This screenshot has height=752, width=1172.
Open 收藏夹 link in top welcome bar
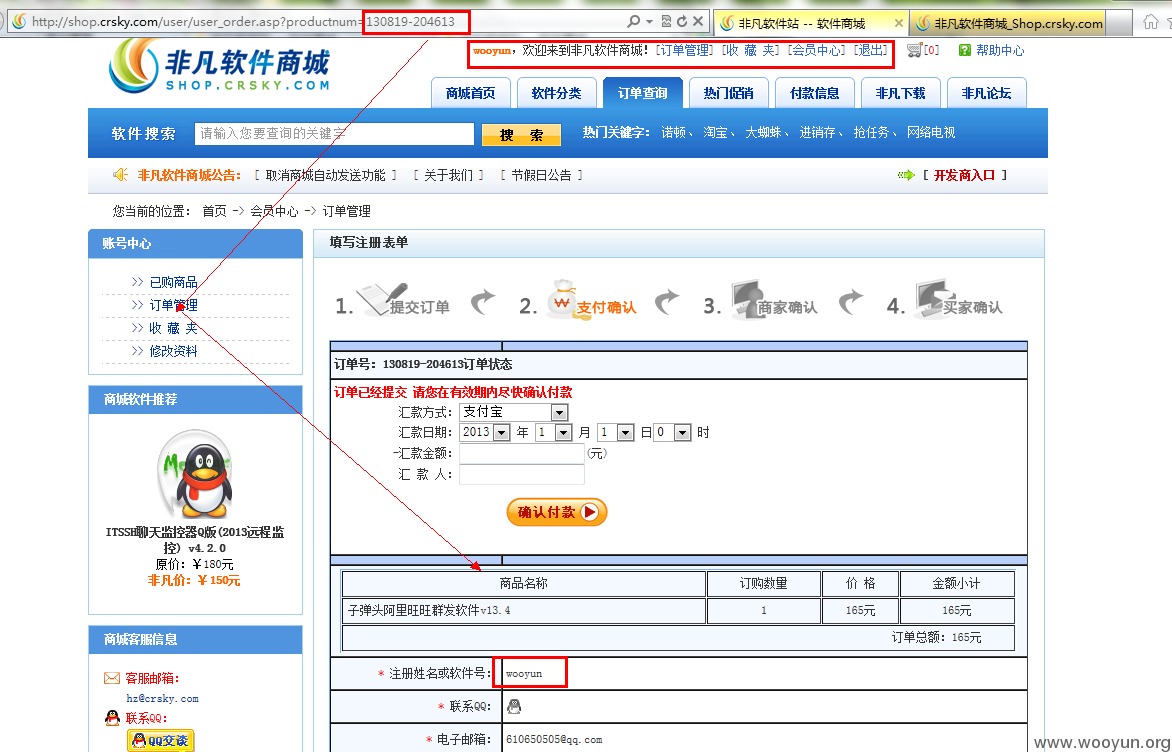pyautogui.click(x=750, y=50)
